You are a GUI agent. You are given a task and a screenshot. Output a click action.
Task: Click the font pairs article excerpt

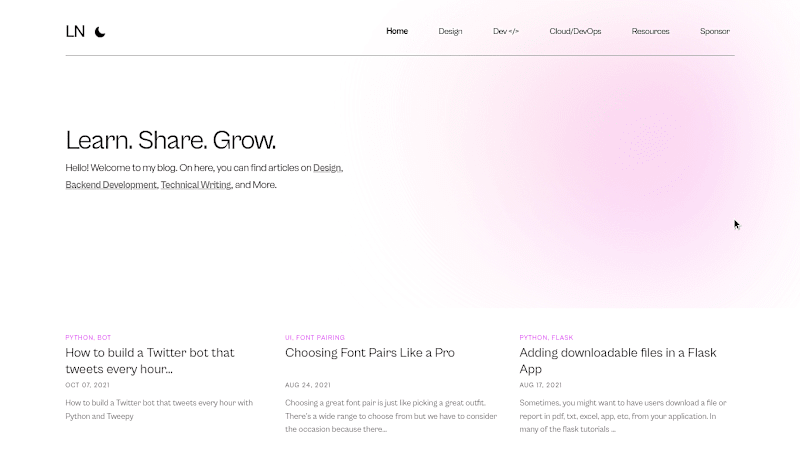(391, 416)
